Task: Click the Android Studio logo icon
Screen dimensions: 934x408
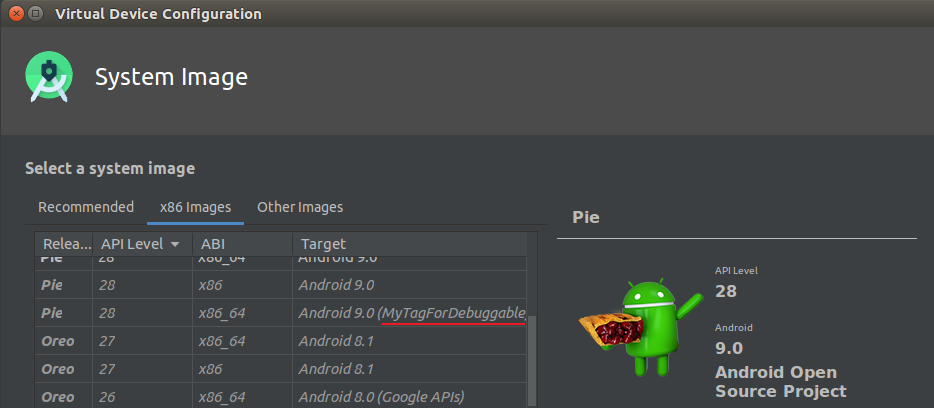Action: (49, 76)
